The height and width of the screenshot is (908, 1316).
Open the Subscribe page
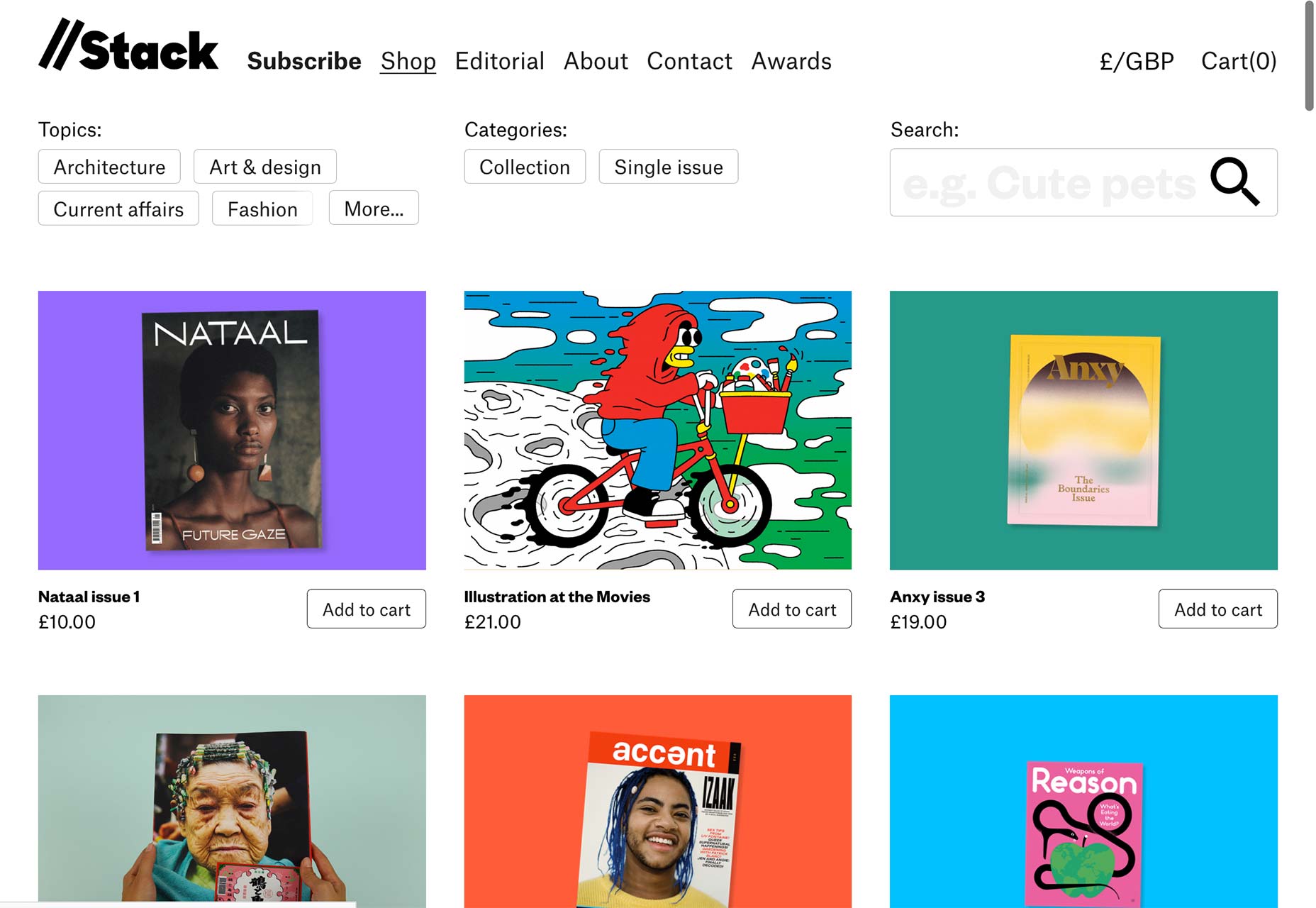[x=304, y=61]
